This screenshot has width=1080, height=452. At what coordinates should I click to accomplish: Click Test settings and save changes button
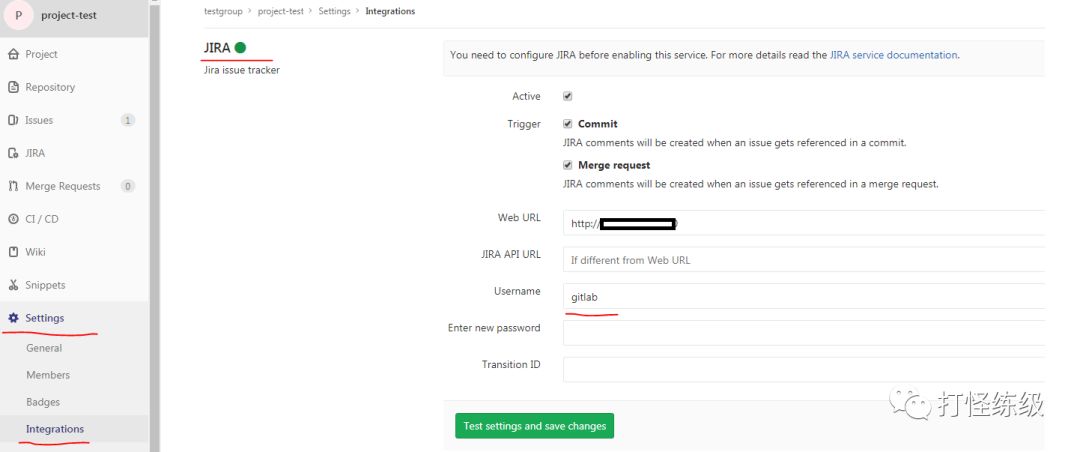click(x=534, y=426)
